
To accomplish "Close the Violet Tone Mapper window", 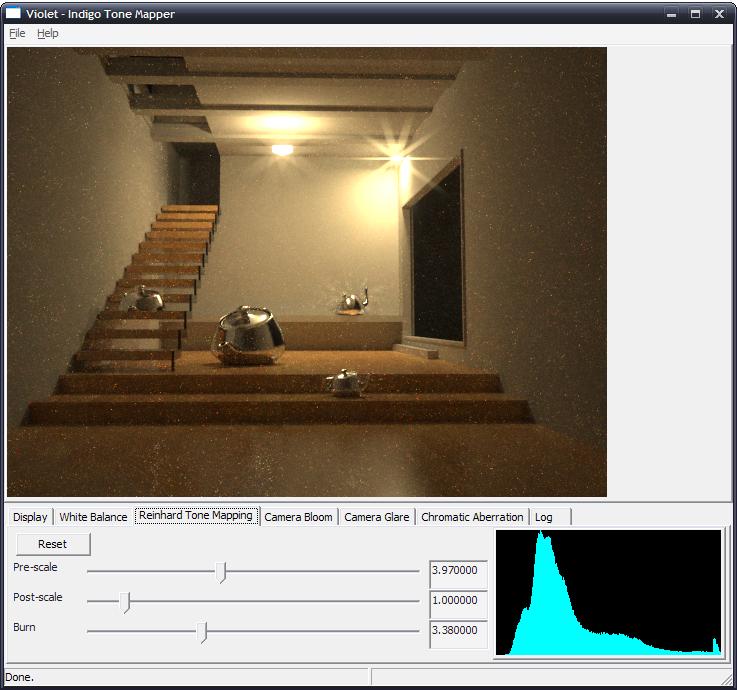I will (x=719, y=14).
